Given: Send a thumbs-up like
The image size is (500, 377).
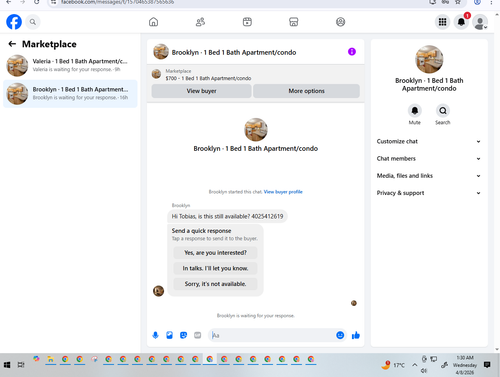Looking at the screenshot, I should [x=356, y=335].
